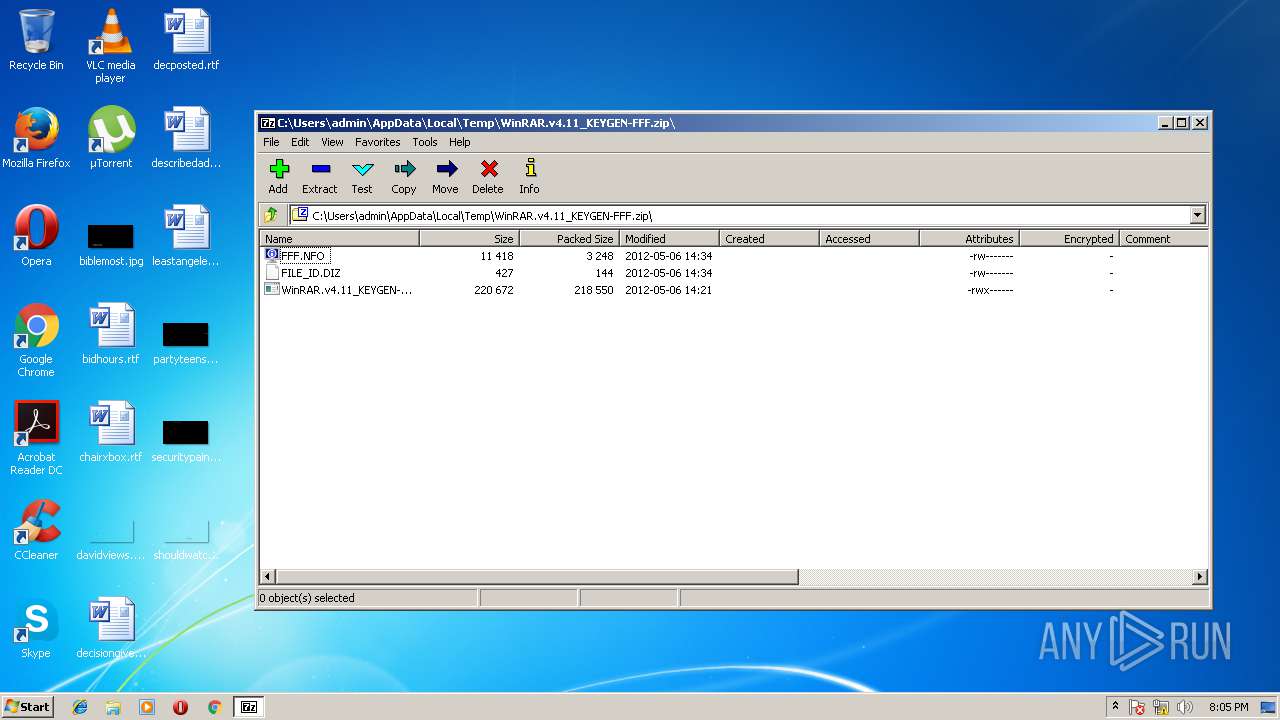1280x720 pixels.
Task: Expand the address bar path dropdown
Action: click(1197, 215)
